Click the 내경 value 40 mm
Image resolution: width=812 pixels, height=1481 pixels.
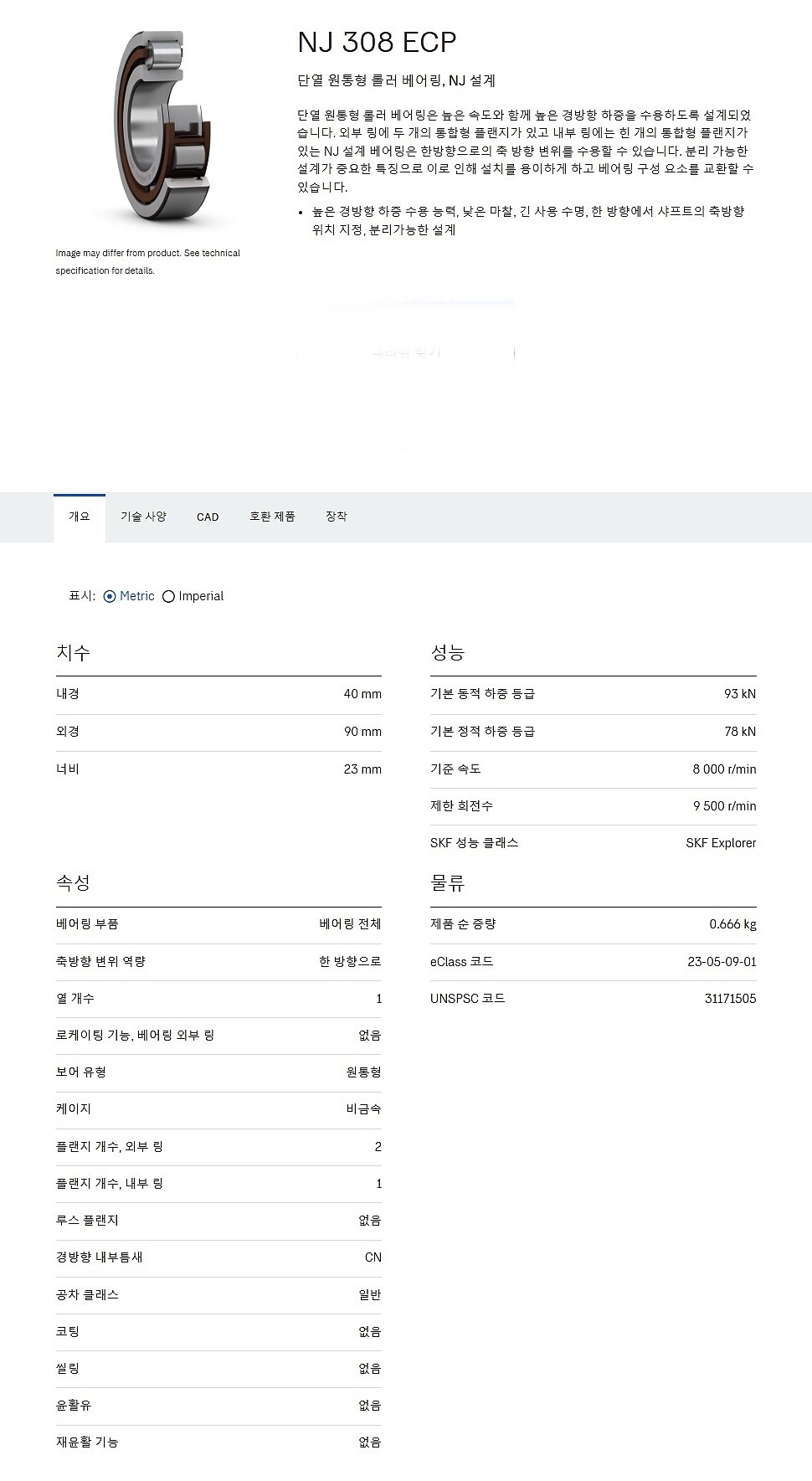(362, 694)
